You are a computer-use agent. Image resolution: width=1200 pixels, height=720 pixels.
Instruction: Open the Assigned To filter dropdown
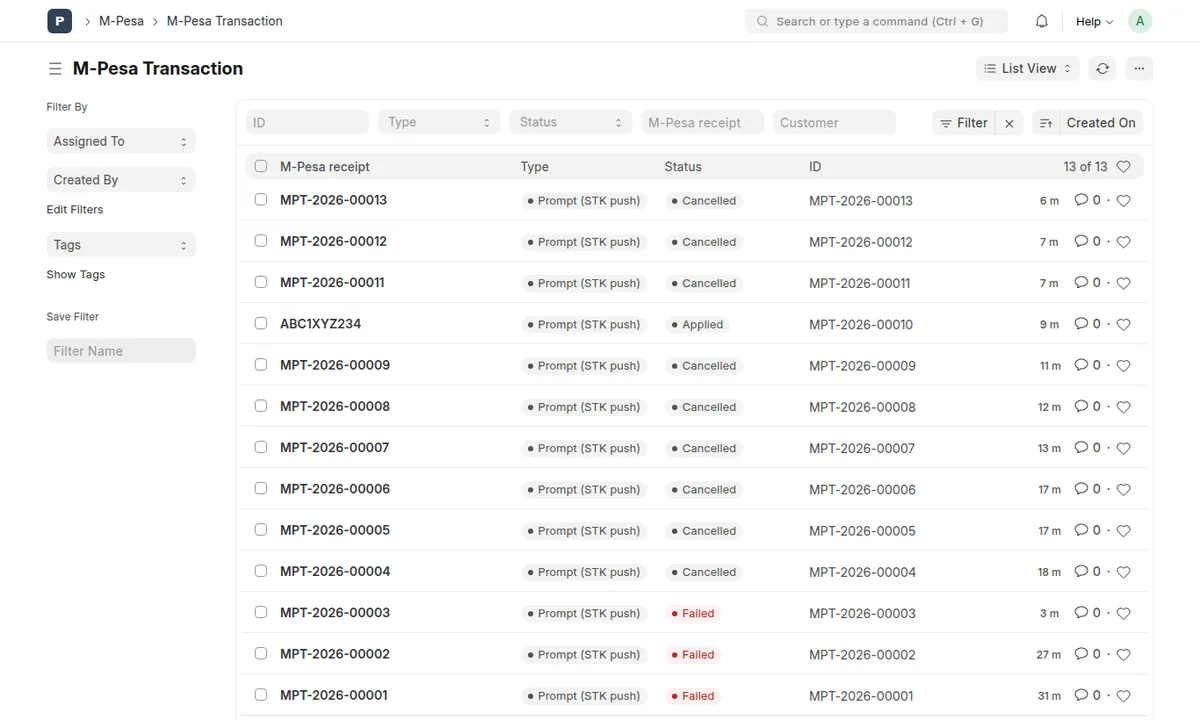[x=121, y=142]
